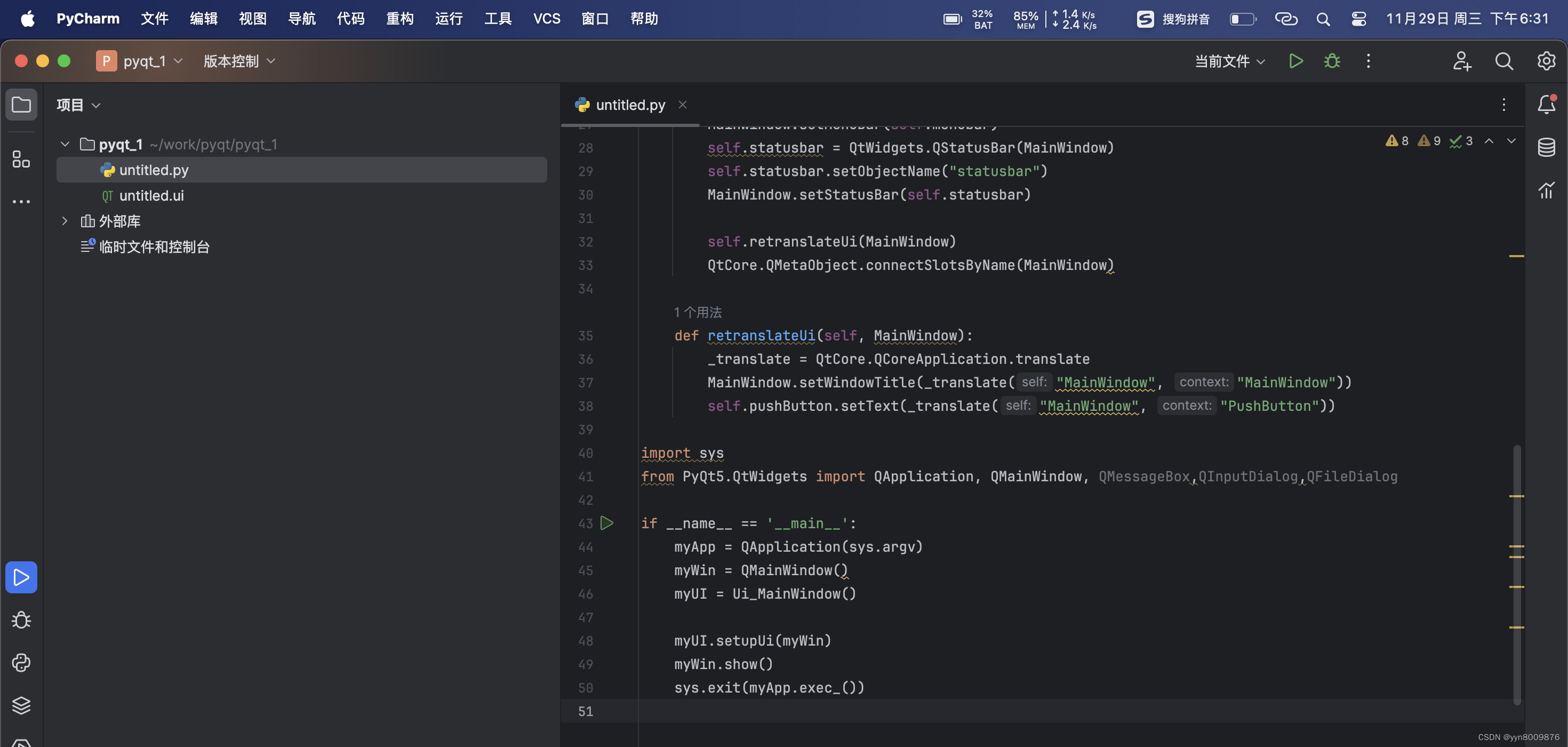Toggle the Project folder tool window
This screenshot has height=747, width=1568.
21,105
